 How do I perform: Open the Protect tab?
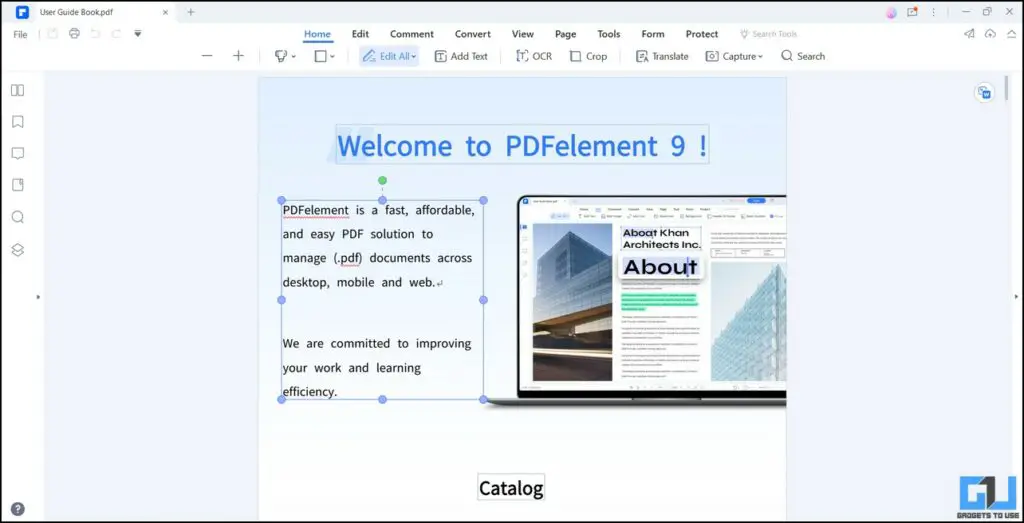click(702, 34)
